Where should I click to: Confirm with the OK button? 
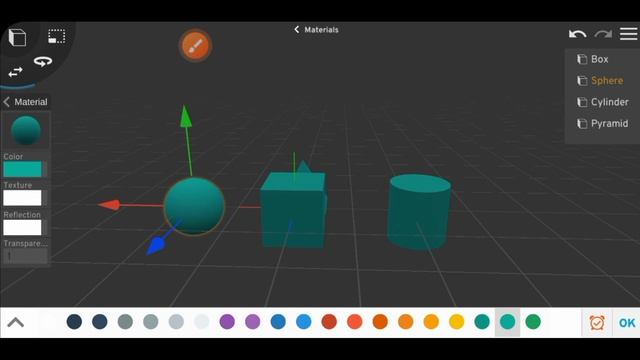click(627, 323)
